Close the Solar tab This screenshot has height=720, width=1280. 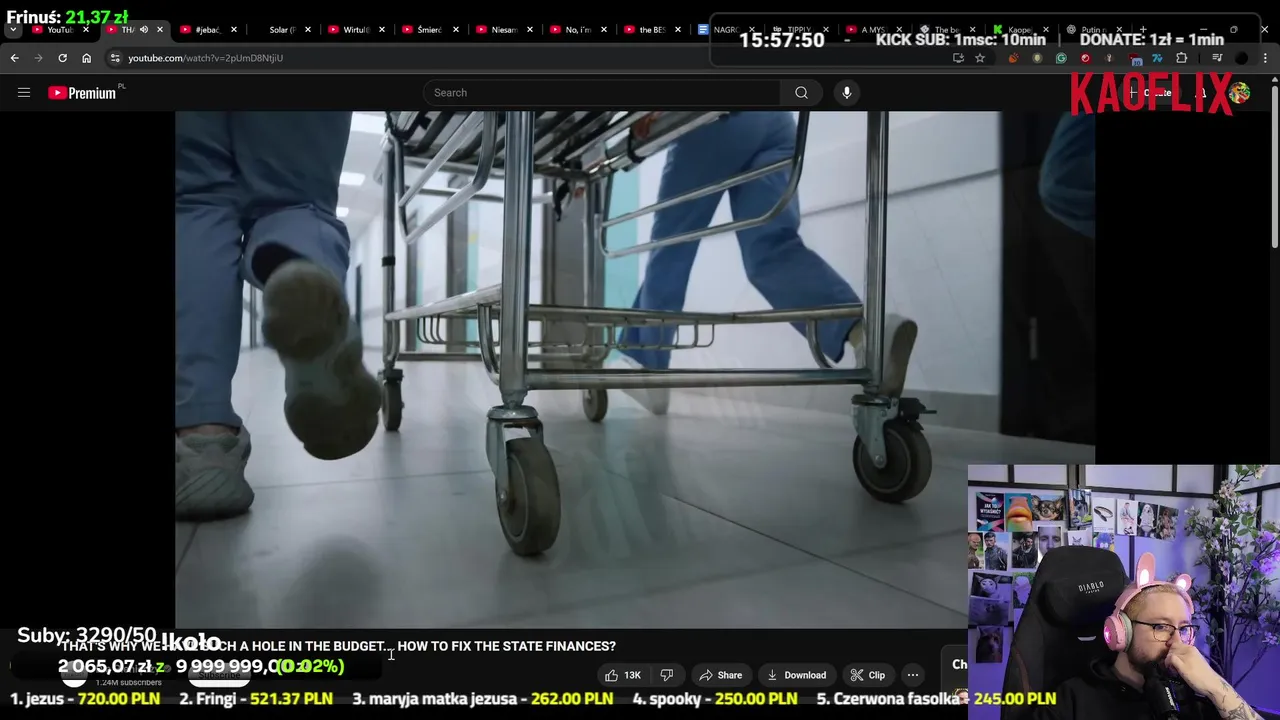307,30
